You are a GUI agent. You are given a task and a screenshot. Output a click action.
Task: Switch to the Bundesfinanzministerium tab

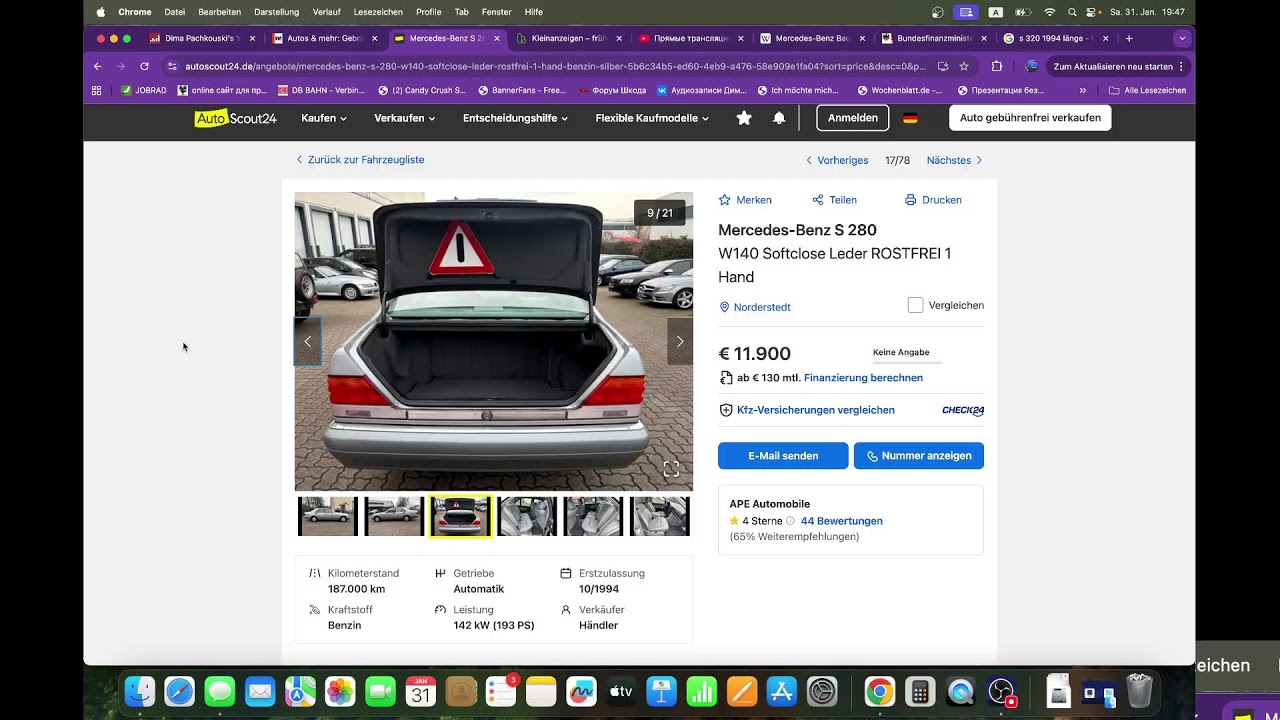coord(934,39)
